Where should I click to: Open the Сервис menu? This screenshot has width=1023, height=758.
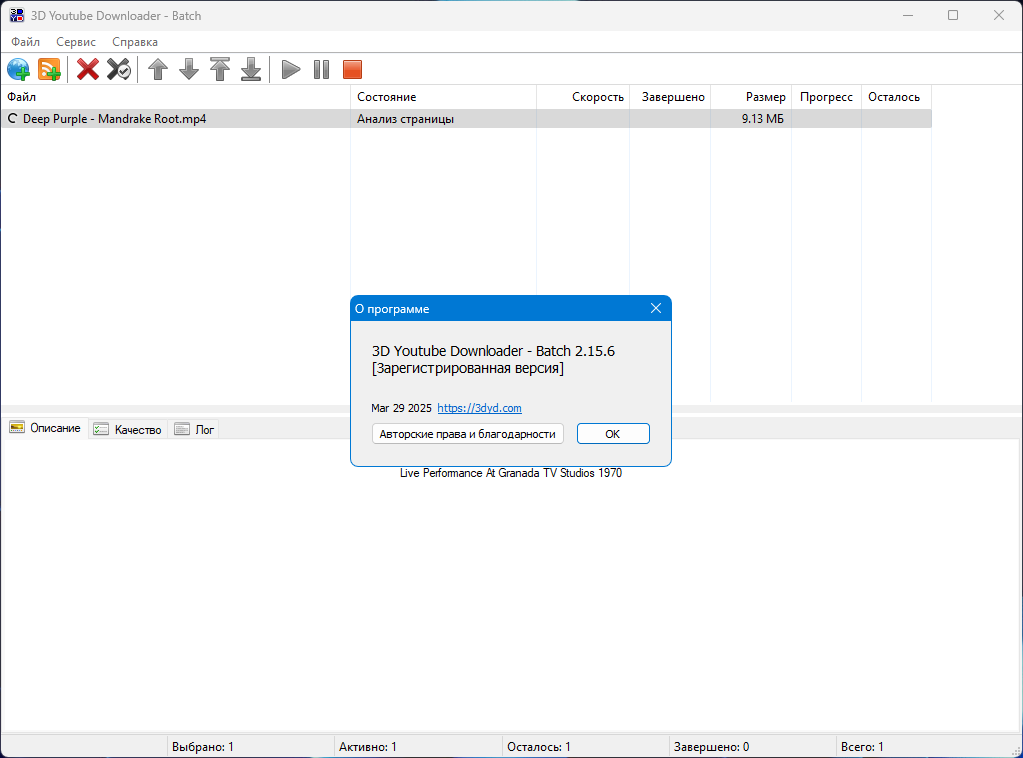(x=76, y=42)
